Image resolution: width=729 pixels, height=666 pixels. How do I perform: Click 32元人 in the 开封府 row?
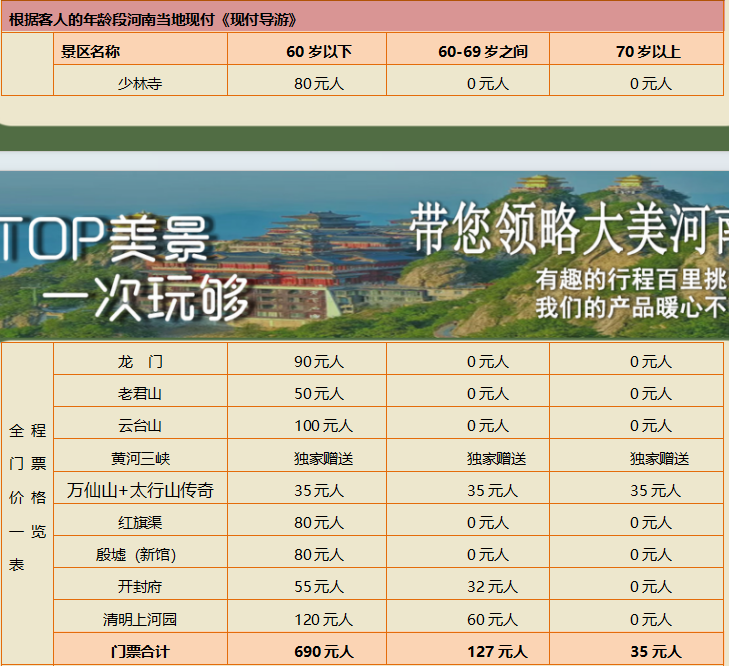tap(492, 586)
